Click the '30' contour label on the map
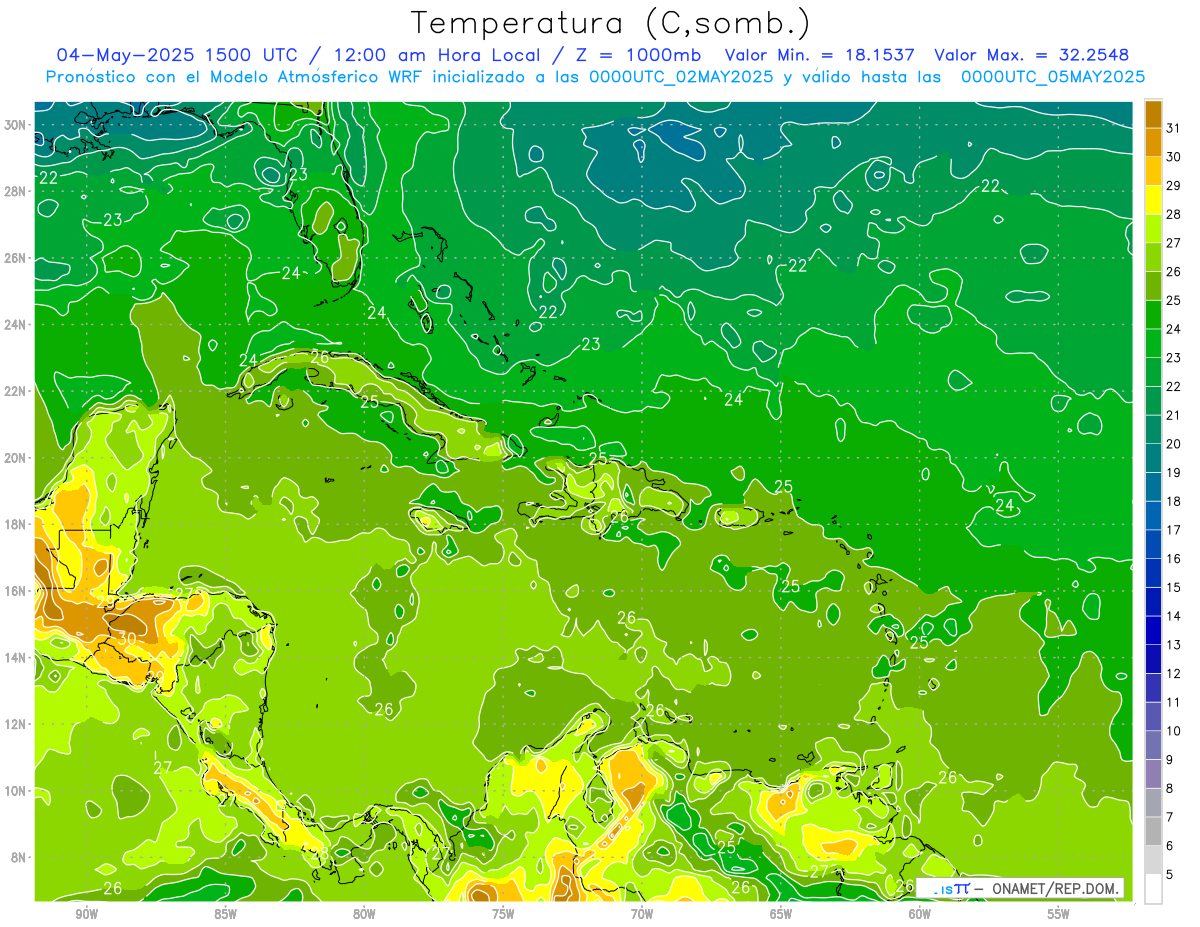 point(127,637)
